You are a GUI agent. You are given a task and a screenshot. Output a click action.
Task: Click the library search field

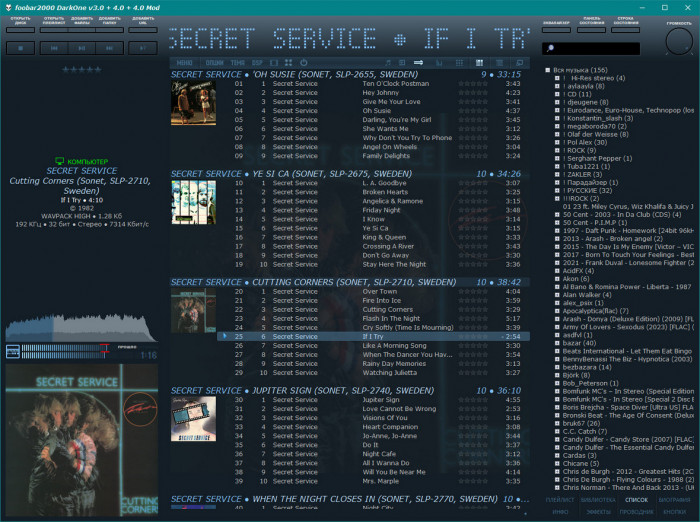[x=591, y=48]
